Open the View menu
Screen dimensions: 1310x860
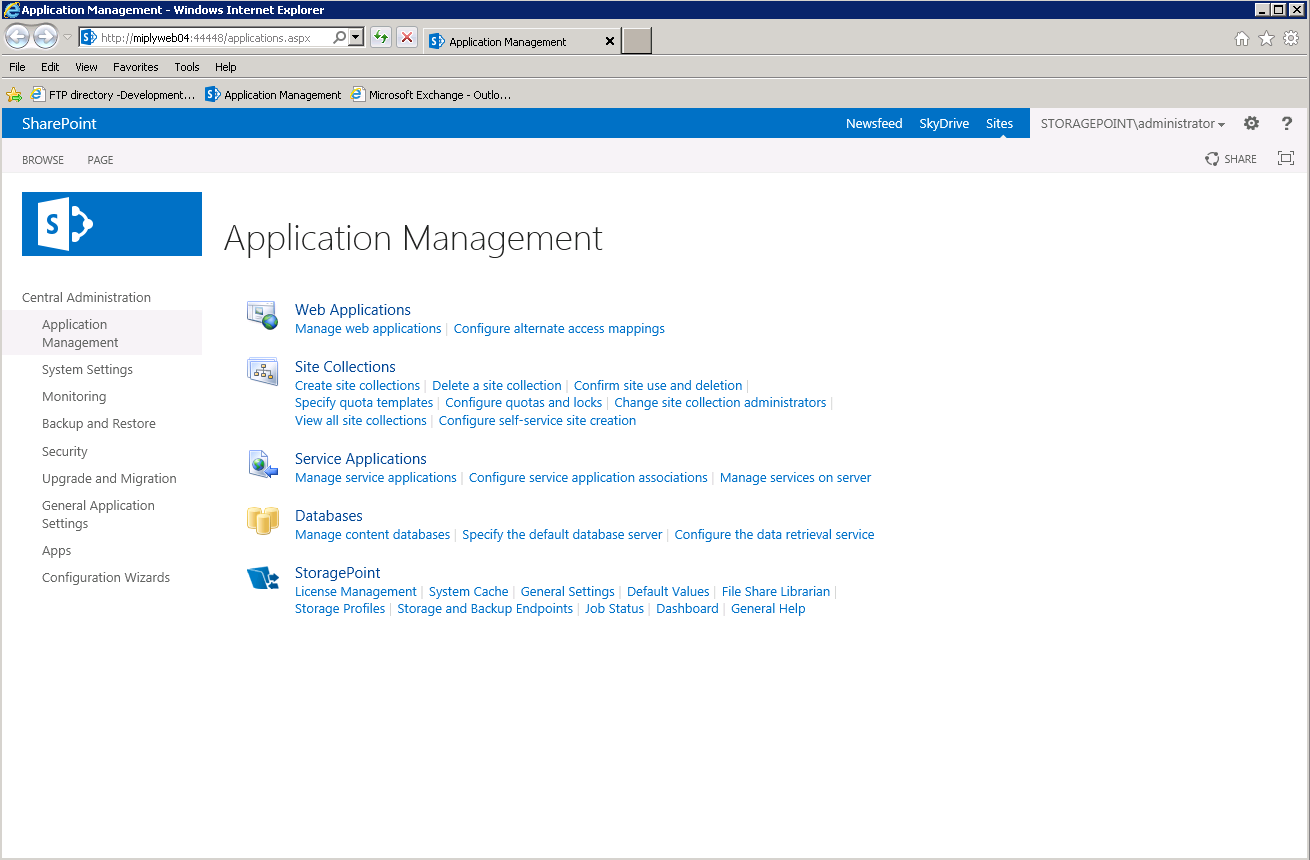[87, 67]
